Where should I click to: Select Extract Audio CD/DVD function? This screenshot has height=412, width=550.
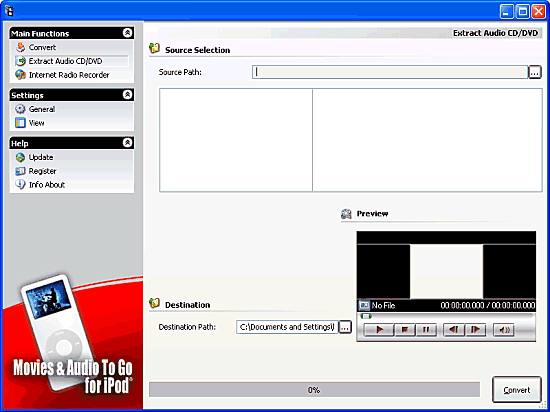coord(66,61)
